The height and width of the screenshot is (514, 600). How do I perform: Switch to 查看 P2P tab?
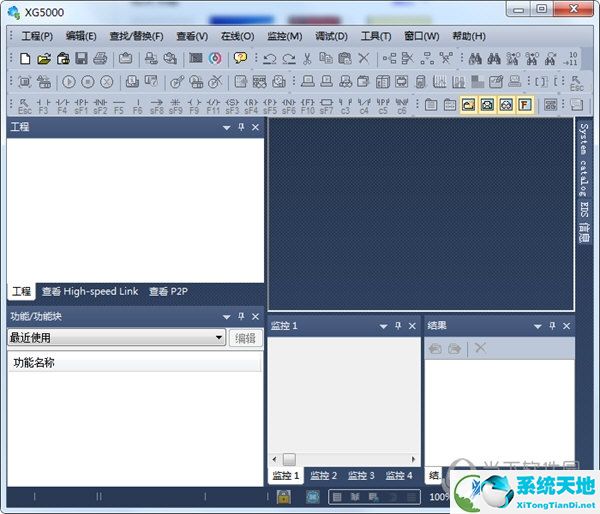tap(168, 292)
